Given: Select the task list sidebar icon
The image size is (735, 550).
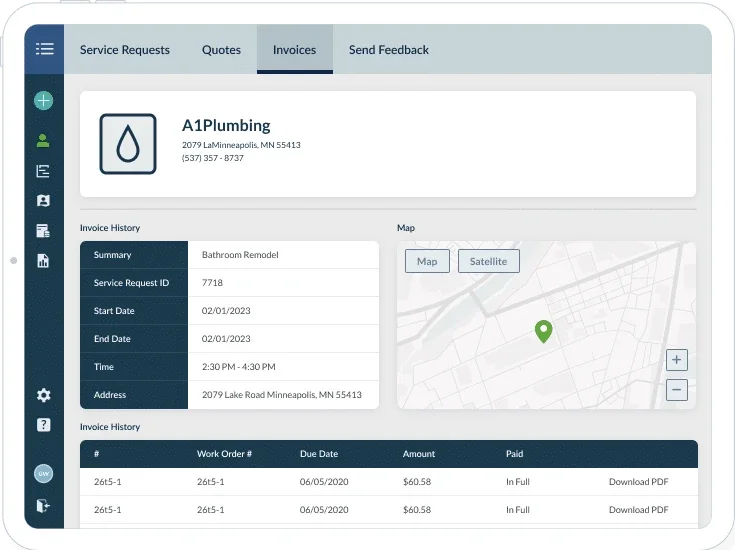Looking at the screenshot, I should click(x=43, y=171).
